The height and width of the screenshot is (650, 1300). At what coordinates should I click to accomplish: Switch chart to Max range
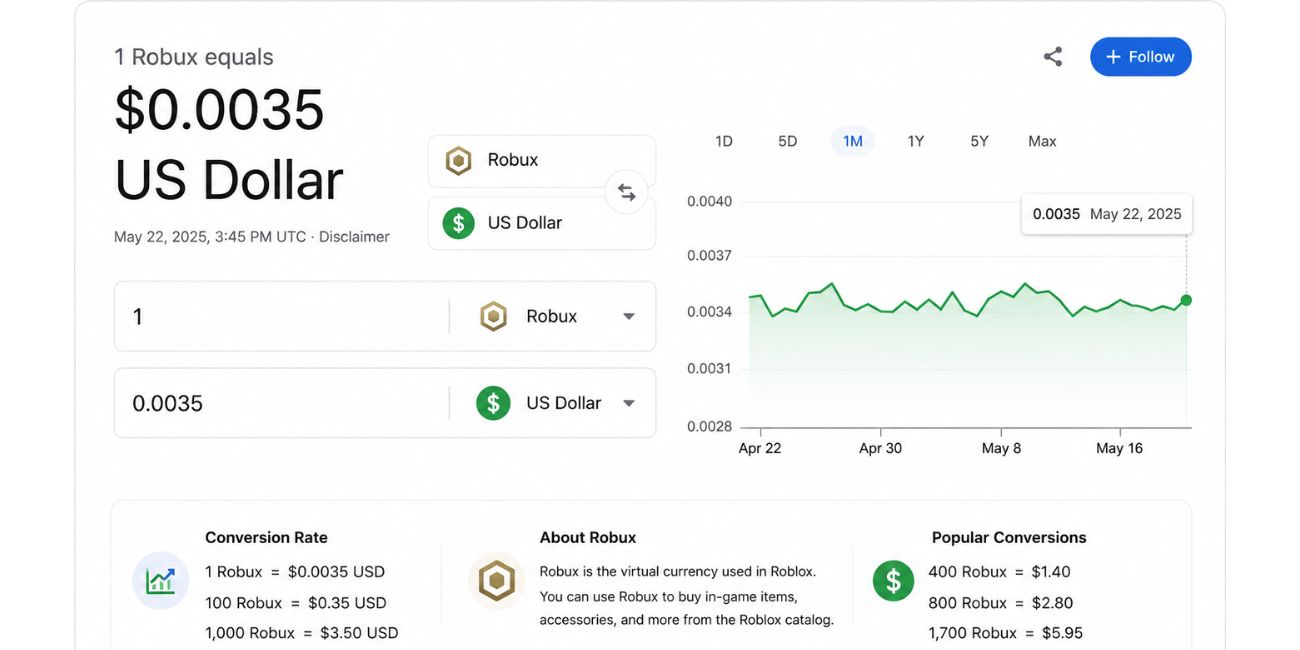(x=1042, y=141)
